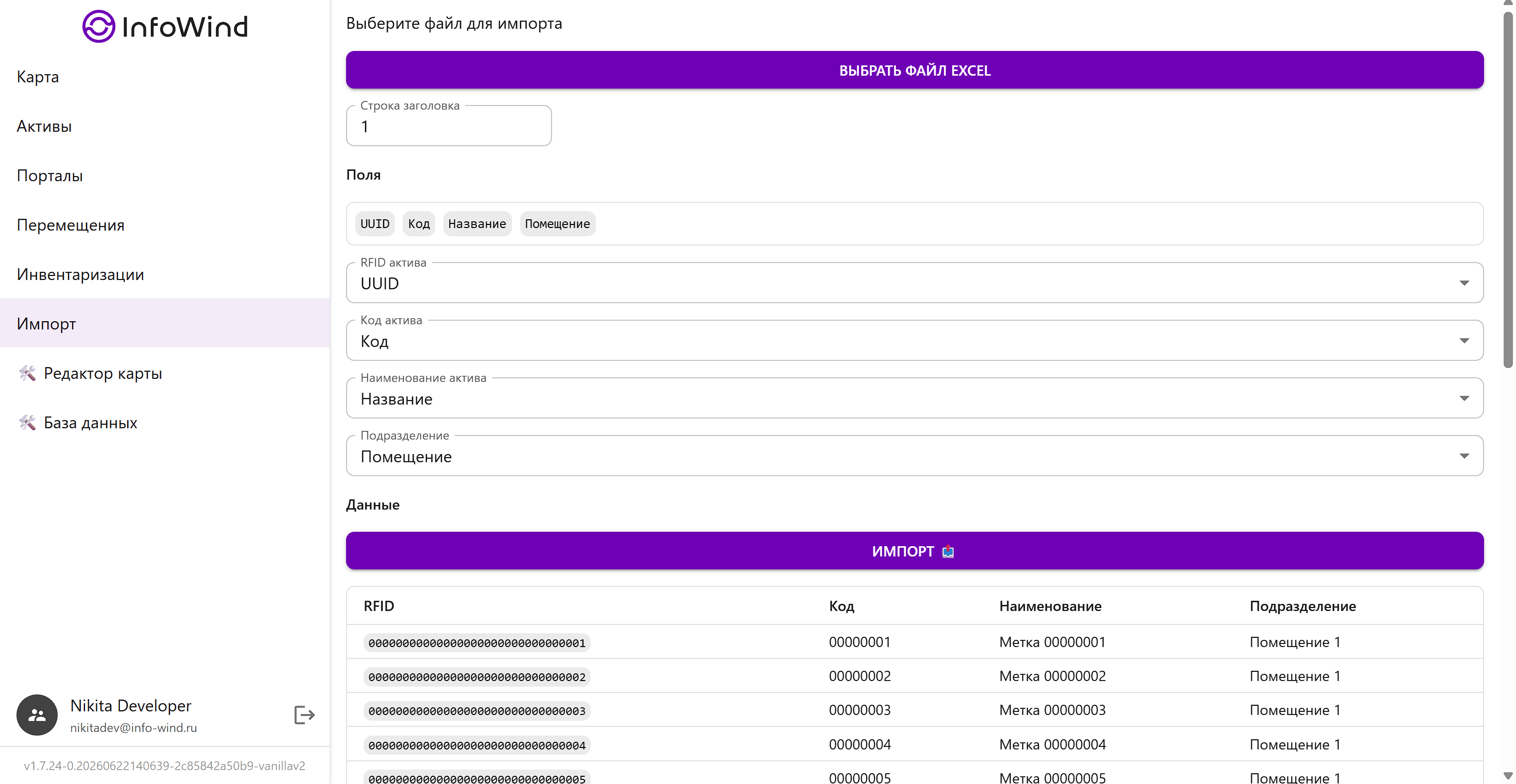The image size is (1516, 784).
Task: Click the RFID column header
Action: (379, 606)
